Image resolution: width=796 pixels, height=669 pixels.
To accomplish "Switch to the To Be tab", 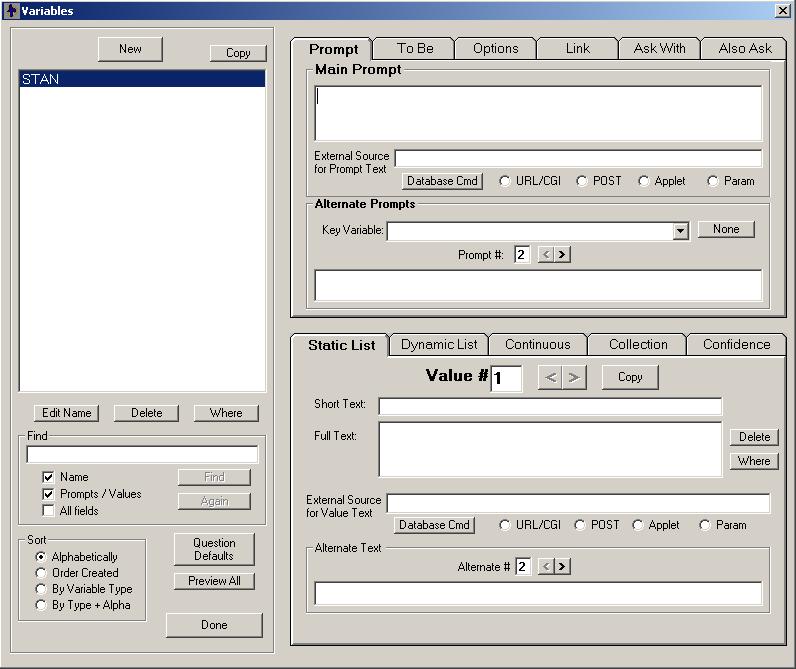I will (415, 49).
